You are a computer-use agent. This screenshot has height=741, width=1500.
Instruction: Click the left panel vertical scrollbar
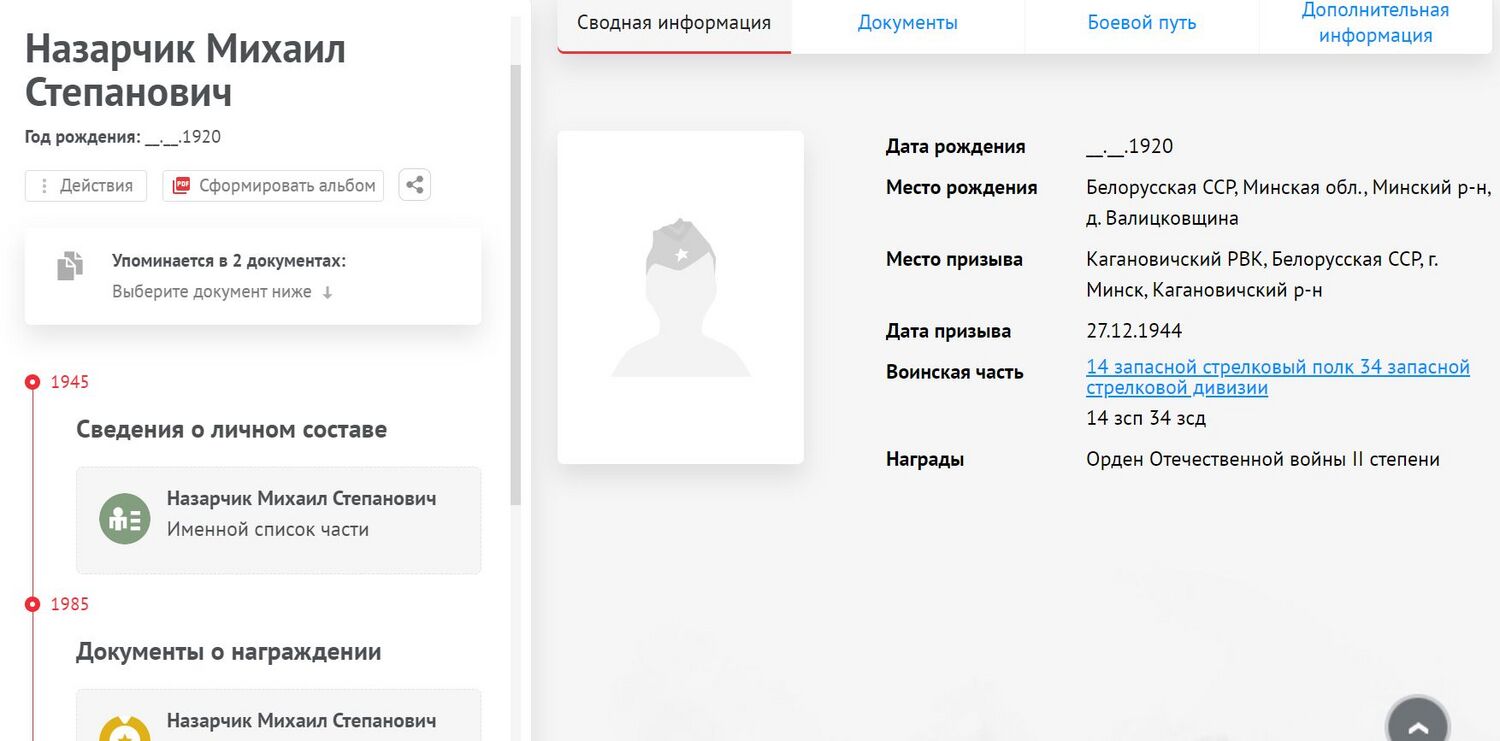coord(516,280)
